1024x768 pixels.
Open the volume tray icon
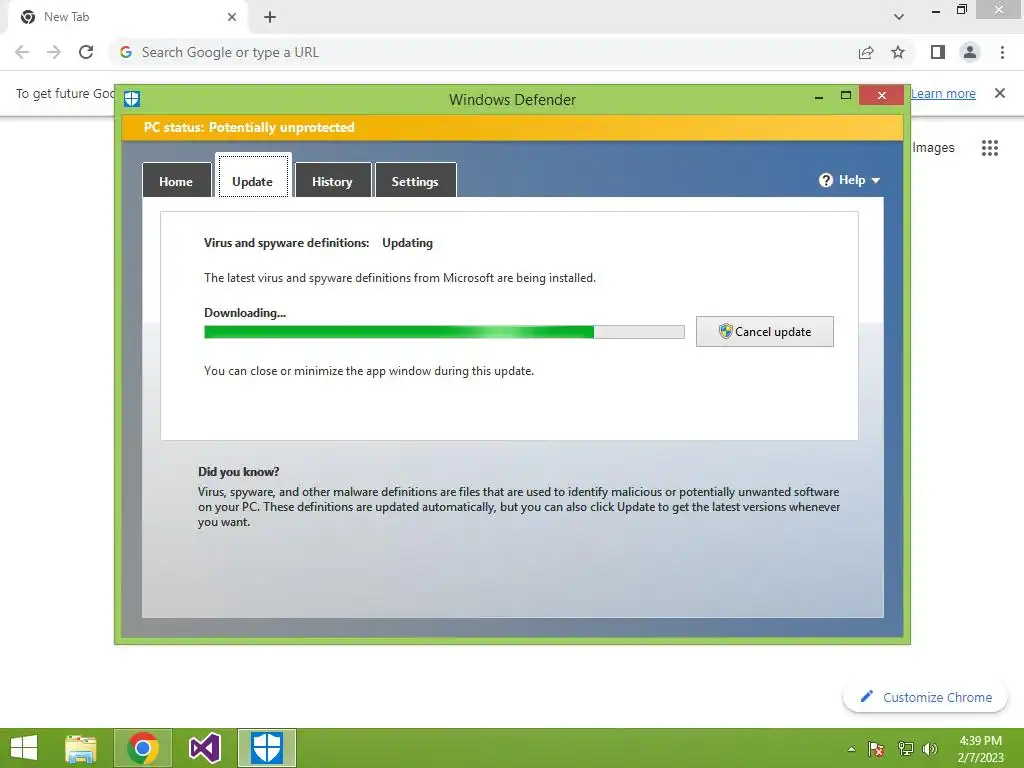pos(930,749)
